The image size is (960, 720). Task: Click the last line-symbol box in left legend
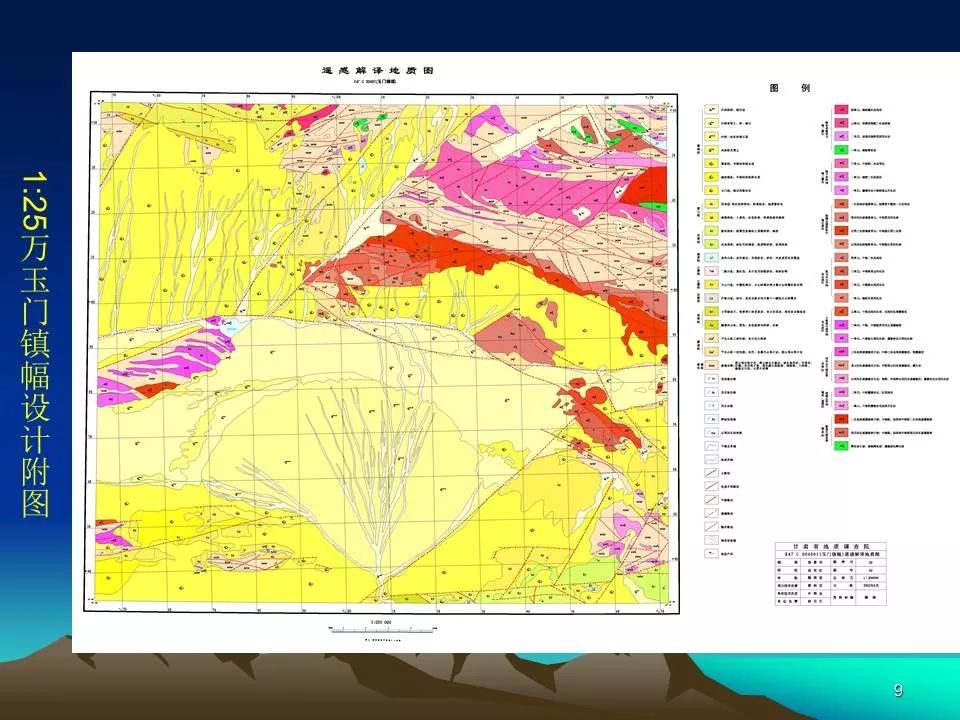(711, 553)
